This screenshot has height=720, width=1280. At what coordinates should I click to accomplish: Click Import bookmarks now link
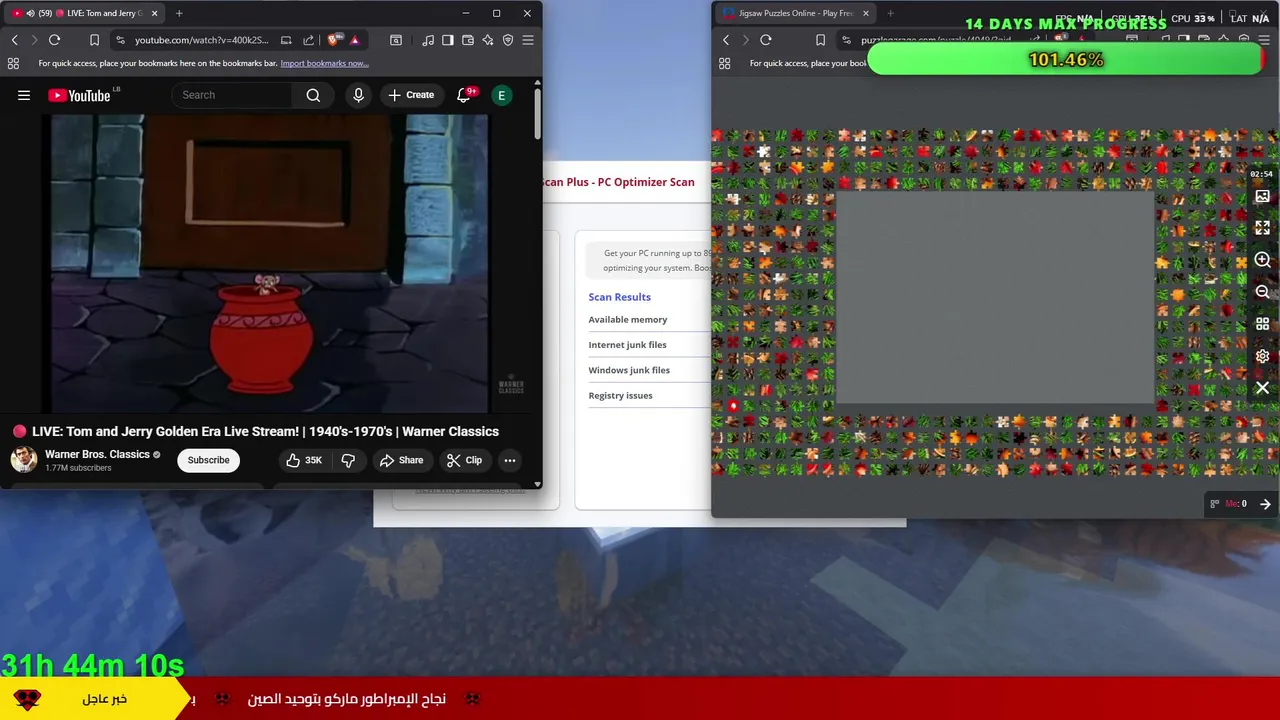tap(324, 63)
